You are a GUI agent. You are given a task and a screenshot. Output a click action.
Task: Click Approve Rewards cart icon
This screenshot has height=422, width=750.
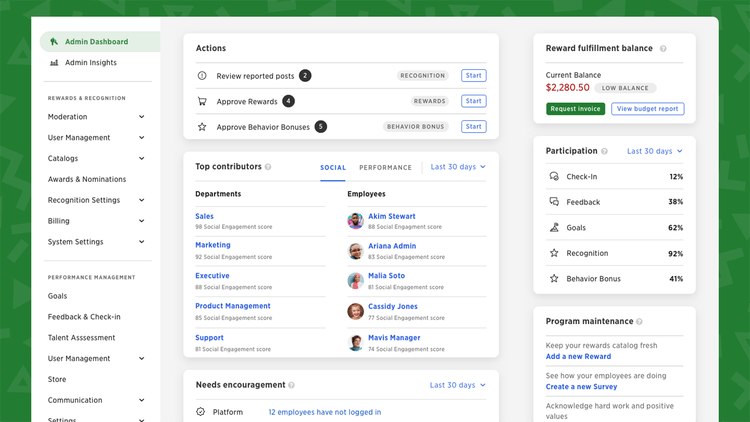[202, 101]
